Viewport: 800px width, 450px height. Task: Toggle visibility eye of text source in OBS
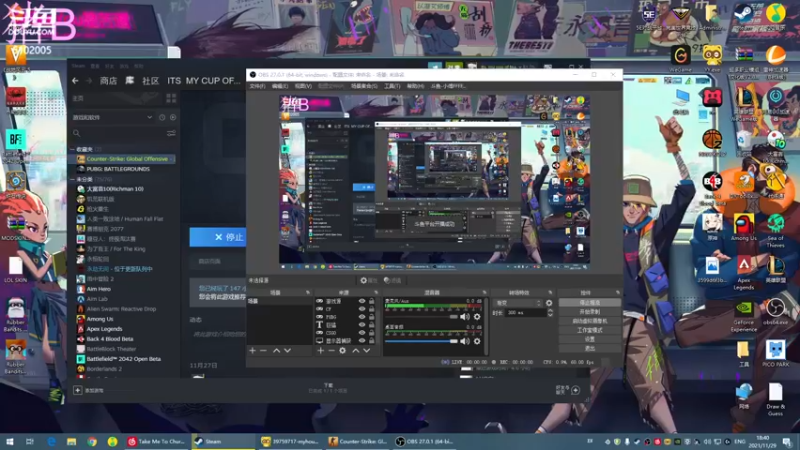[x=362, y=324]
